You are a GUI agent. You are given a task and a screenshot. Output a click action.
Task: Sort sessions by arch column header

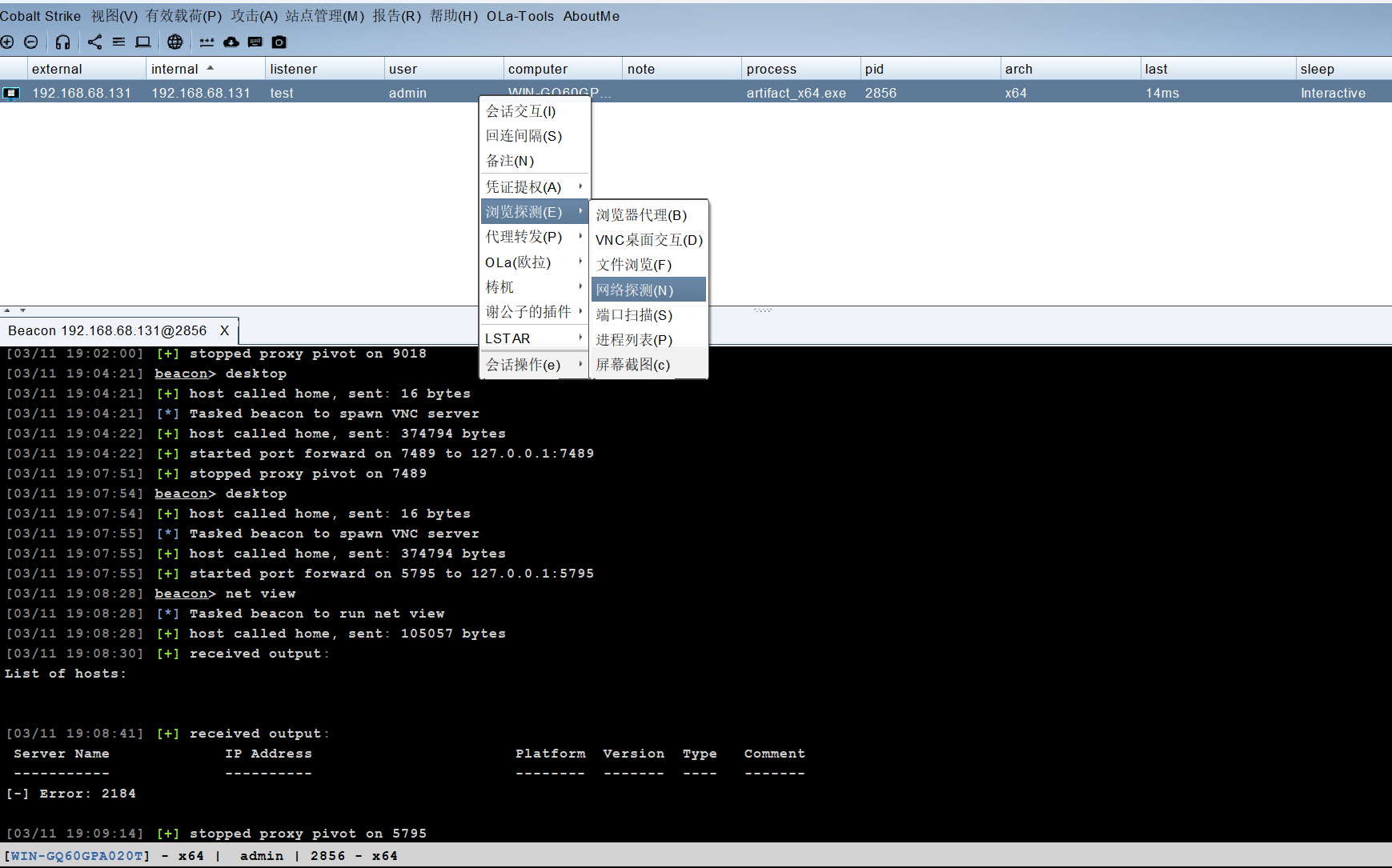(1071, 69)
